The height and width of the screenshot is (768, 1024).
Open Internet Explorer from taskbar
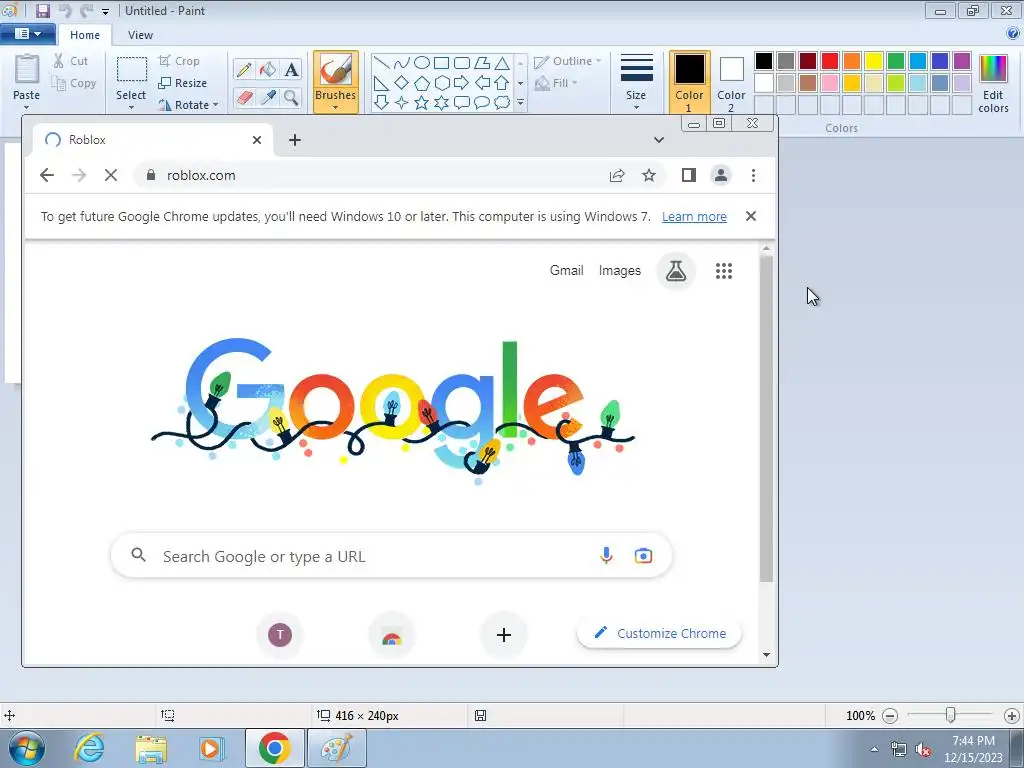point(89,748)
